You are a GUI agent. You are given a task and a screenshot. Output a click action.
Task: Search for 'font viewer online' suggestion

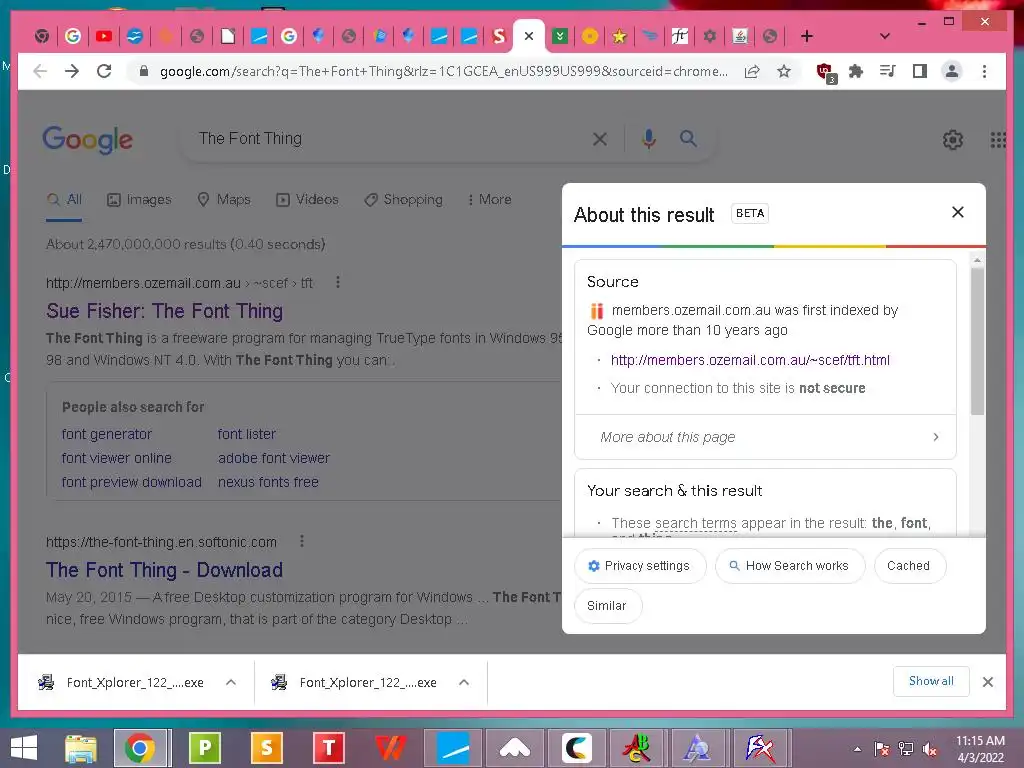(x=117, y=458)
